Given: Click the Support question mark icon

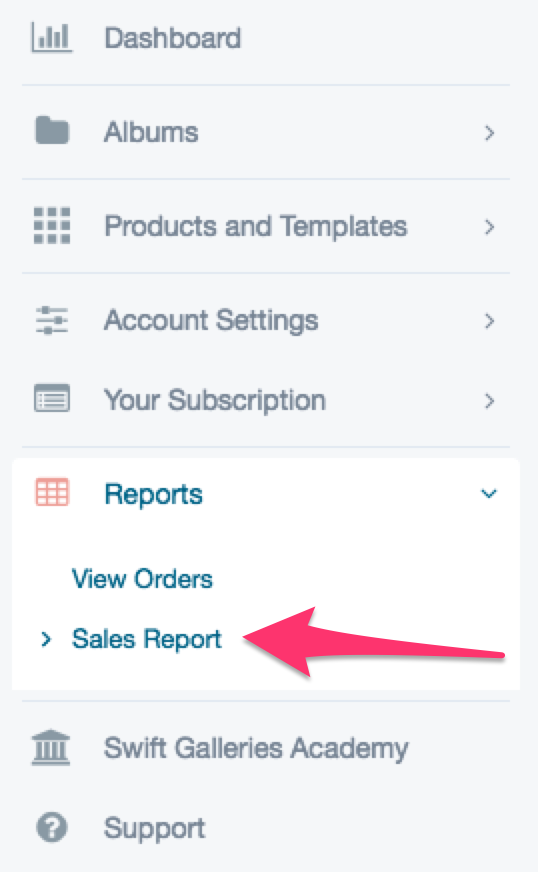Looking at the screenshot, I should click(52, 828).
